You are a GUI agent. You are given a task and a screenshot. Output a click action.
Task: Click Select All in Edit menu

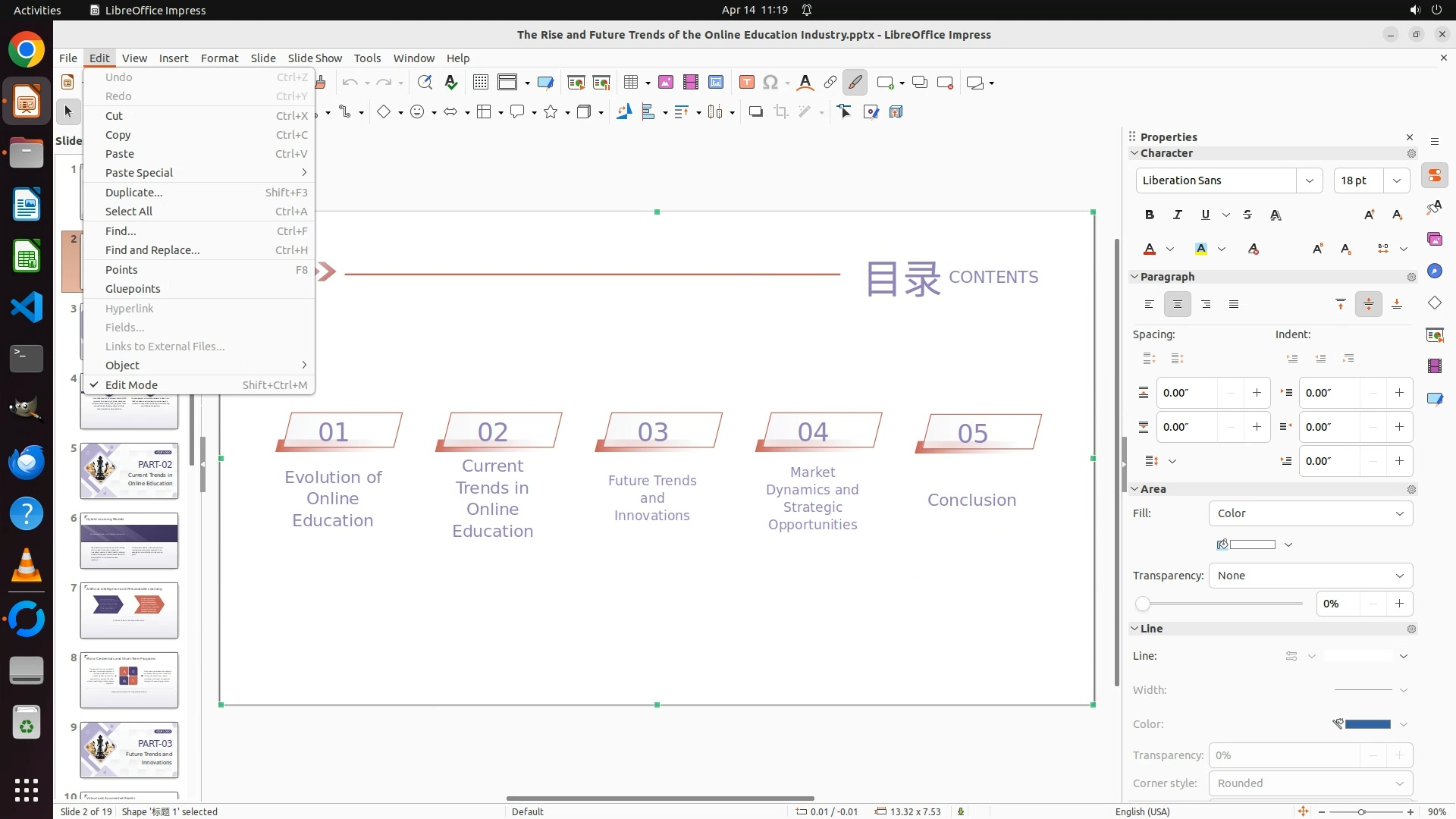click(x=129, y=212)
